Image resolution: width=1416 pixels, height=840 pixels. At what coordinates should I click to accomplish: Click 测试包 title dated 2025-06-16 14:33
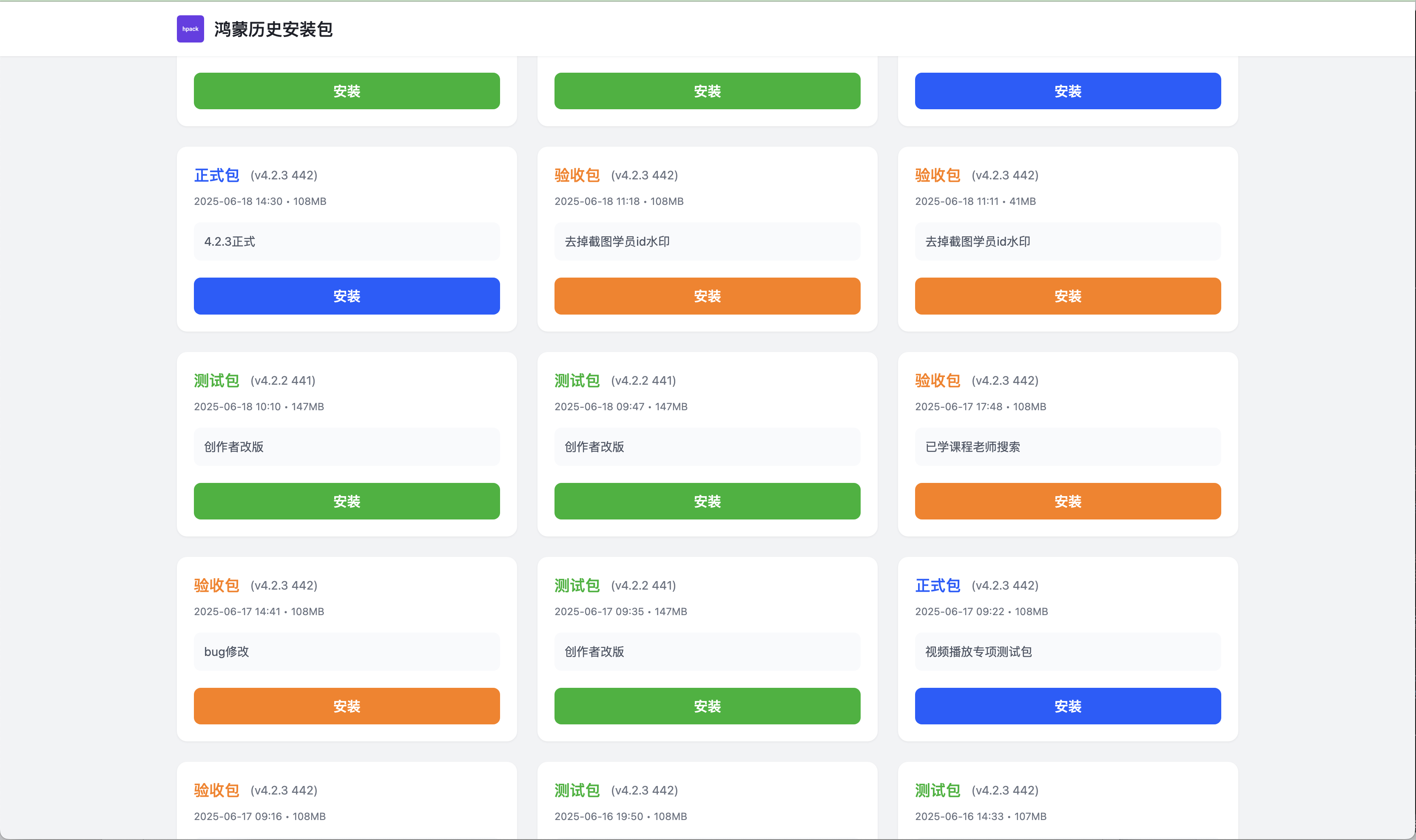[x=938, y=790]
